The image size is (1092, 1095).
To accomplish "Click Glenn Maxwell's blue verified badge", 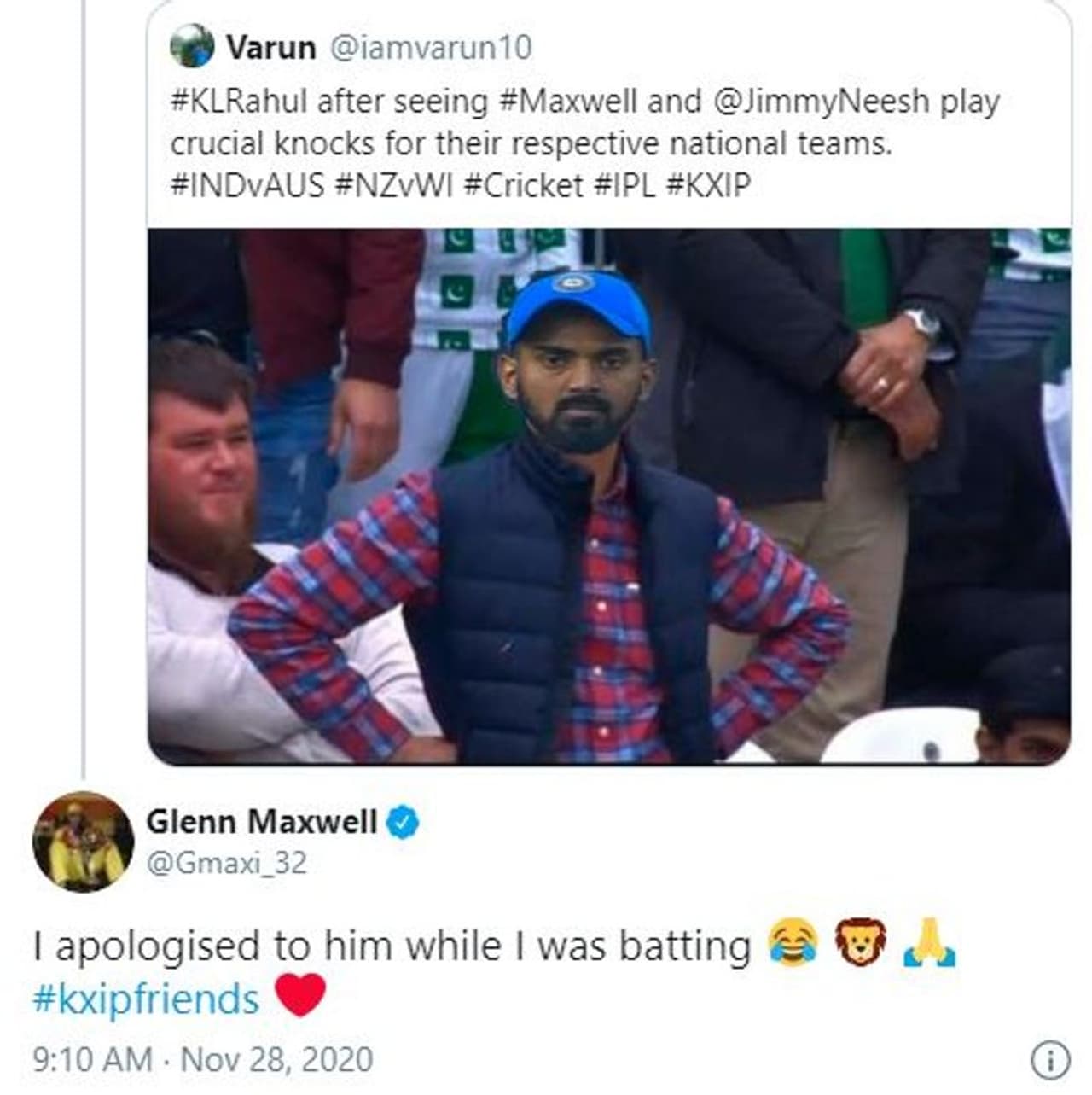I will click(x=404, y=822).
